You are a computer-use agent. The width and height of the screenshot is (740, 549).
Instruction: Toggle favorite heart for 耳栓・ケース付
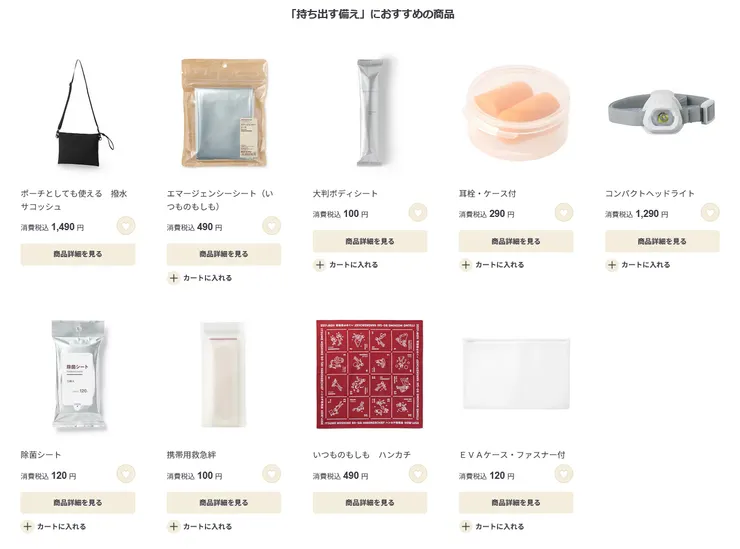pyautogui.click(x=563, y=212)
